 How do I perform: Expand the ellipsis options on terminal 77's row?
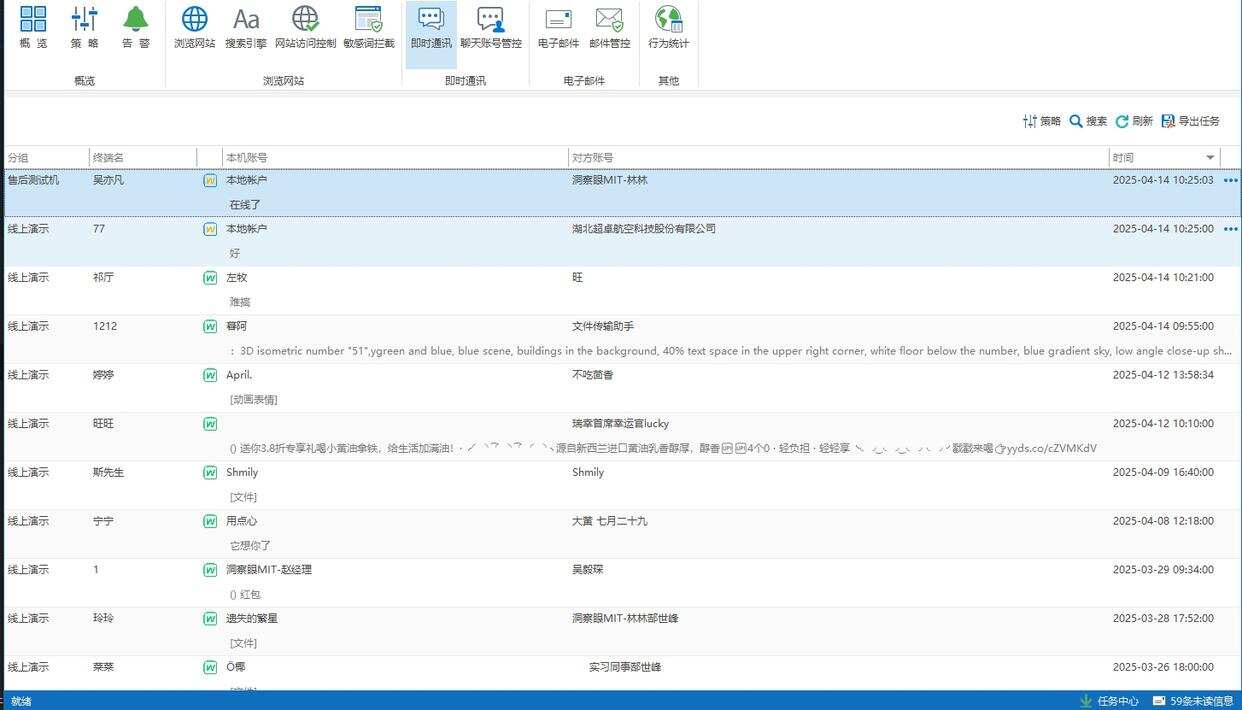(x=1231, y=229)
